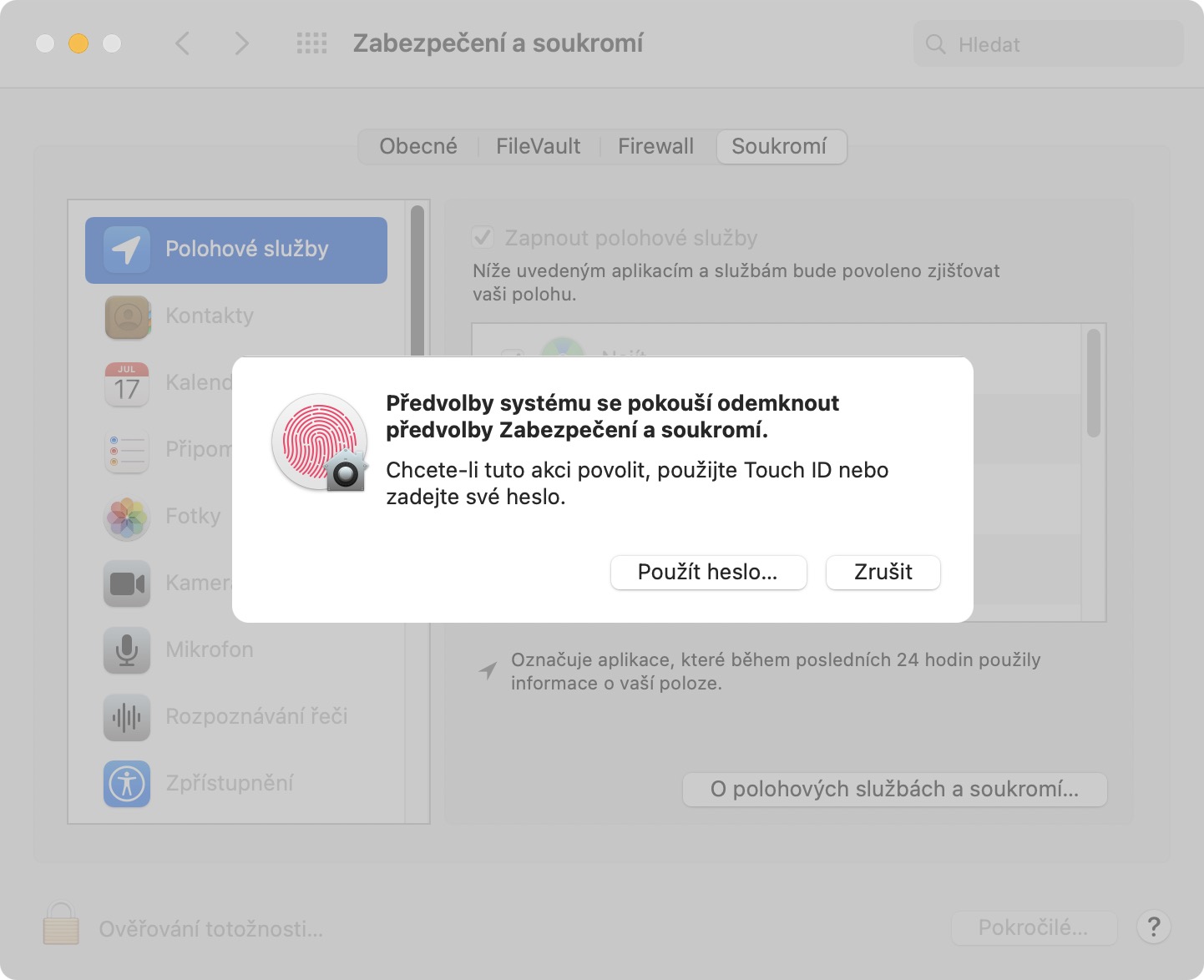
Task: Click the Kontakty contacts book icon
Action: click(127, 316)
